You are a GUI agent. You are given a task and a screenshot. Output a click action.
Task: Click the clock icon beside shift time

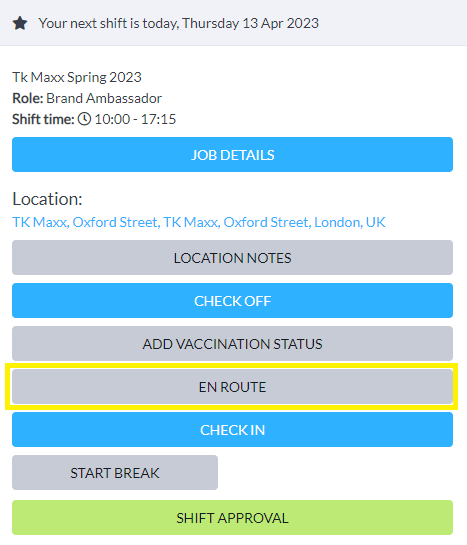[84, 119]
